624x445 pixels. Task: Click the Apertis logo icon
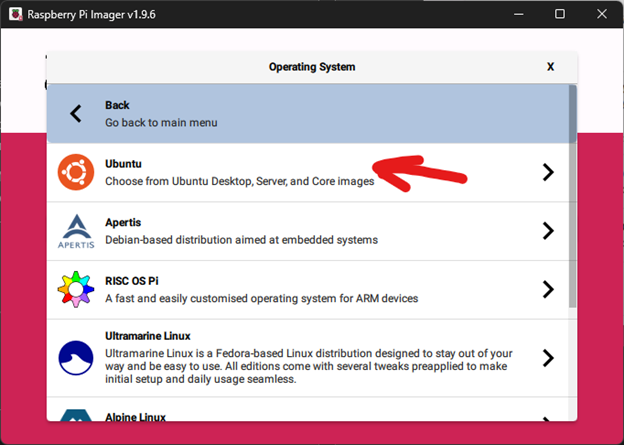tap(76, 231)
